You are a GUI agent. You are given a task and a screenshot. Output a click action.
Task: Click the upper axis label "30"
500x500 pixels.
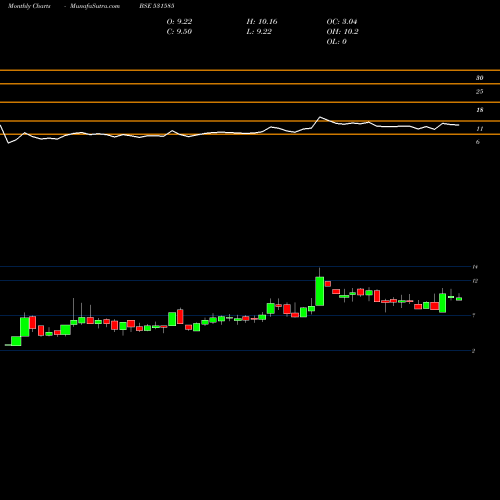coord(479,78)
